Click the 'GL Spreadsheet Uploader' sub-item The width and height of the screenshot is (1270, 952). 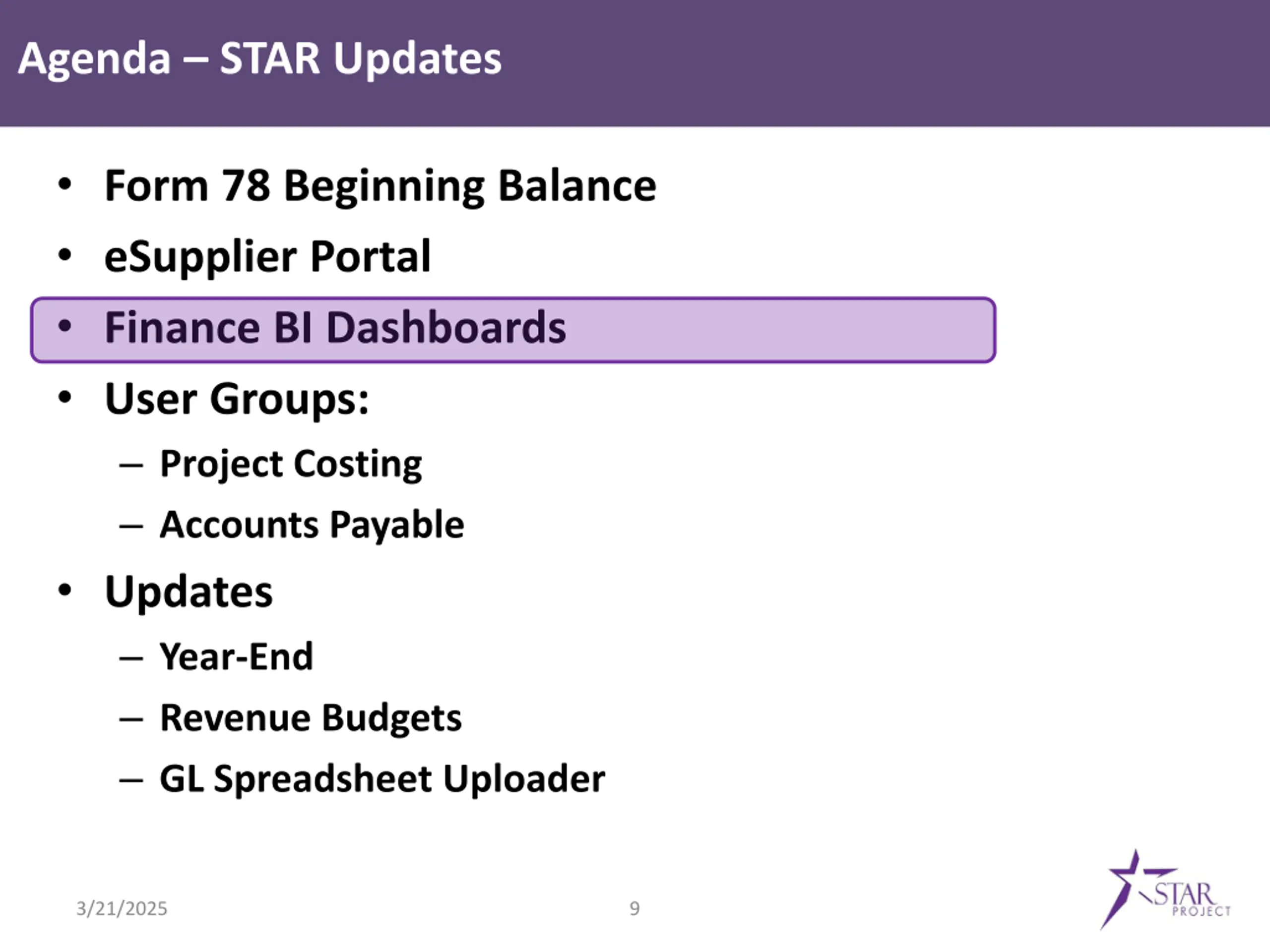[382, 779]
